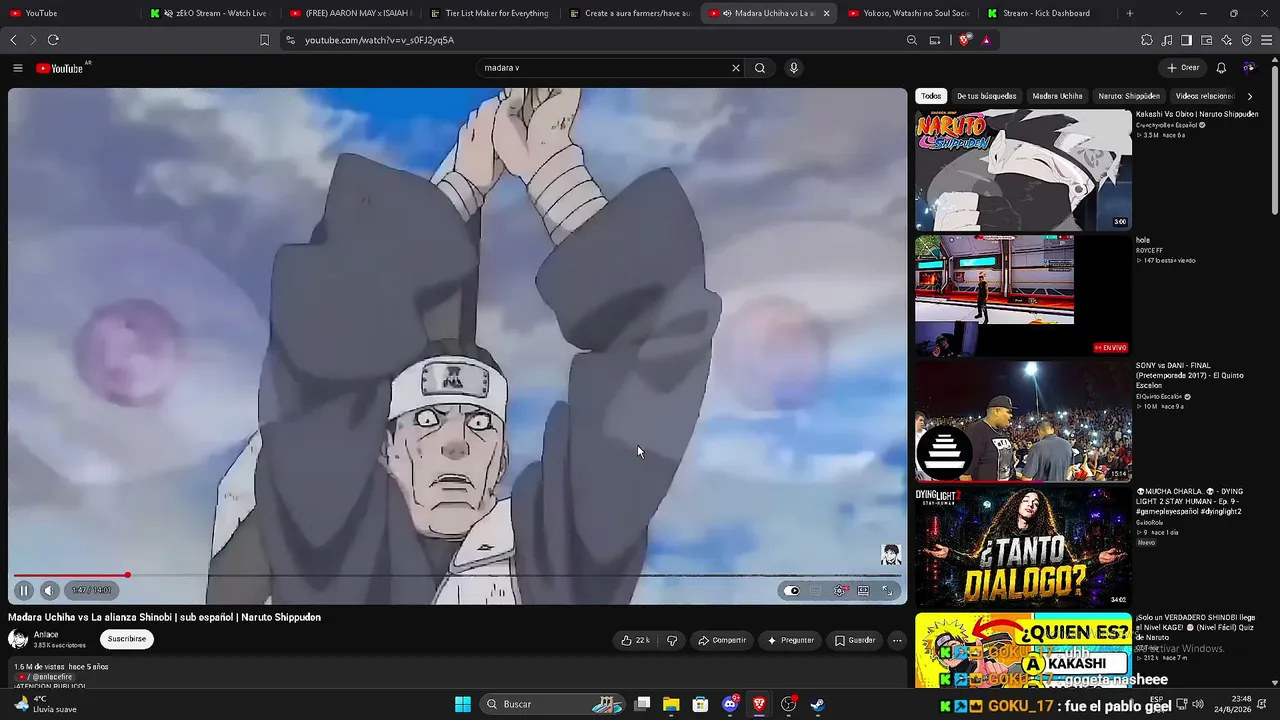Dislike the video with the thumbs-down button
Screen dimensions: 1280x720
672,640
